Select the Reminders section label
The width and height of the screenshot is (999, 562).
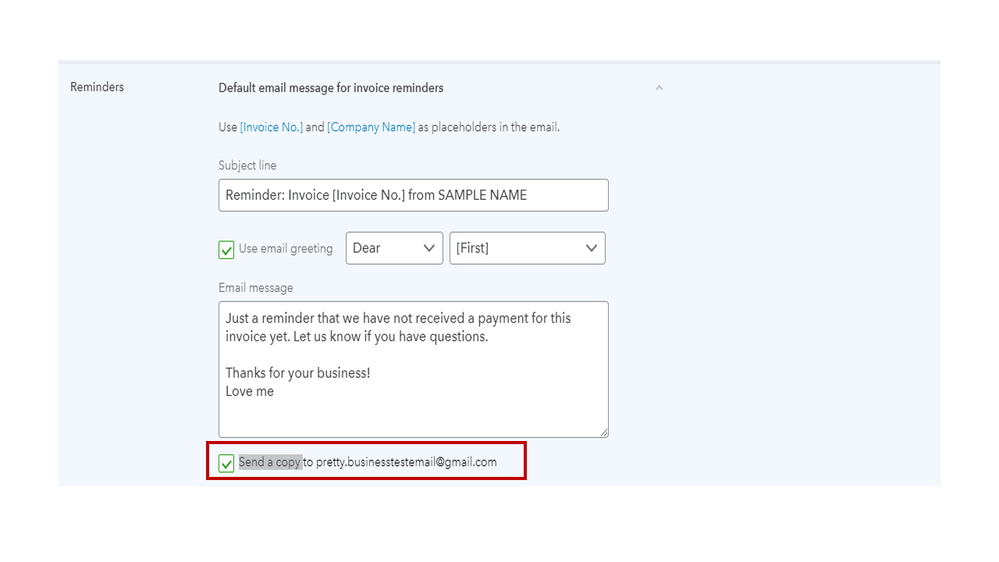[x=97, y=87]
